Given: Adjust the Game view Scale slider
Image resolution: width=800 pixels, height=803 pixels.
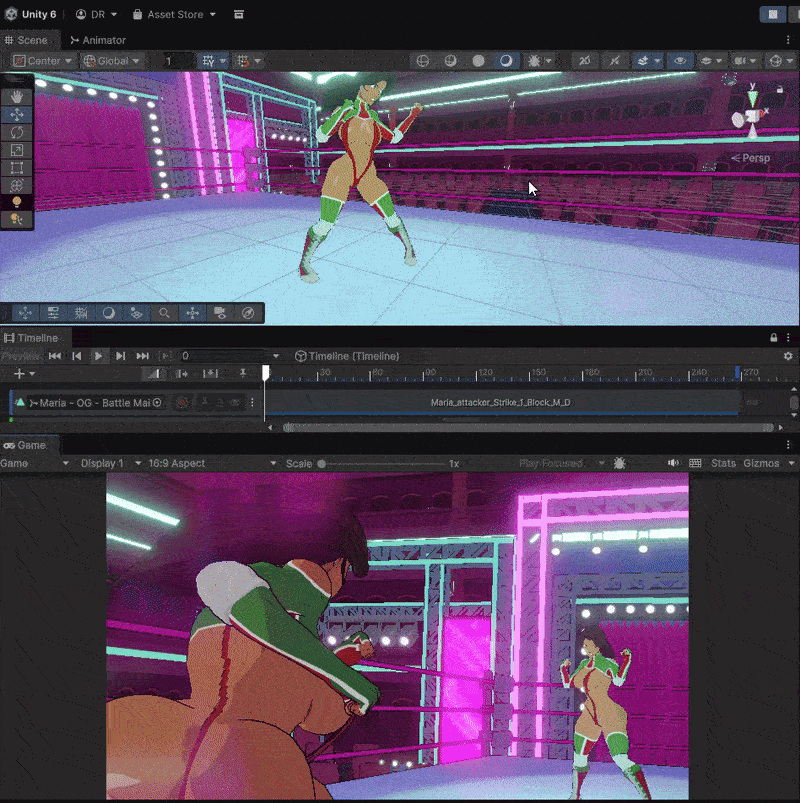Looking at the screenshot, I should [x=383, y=464].
